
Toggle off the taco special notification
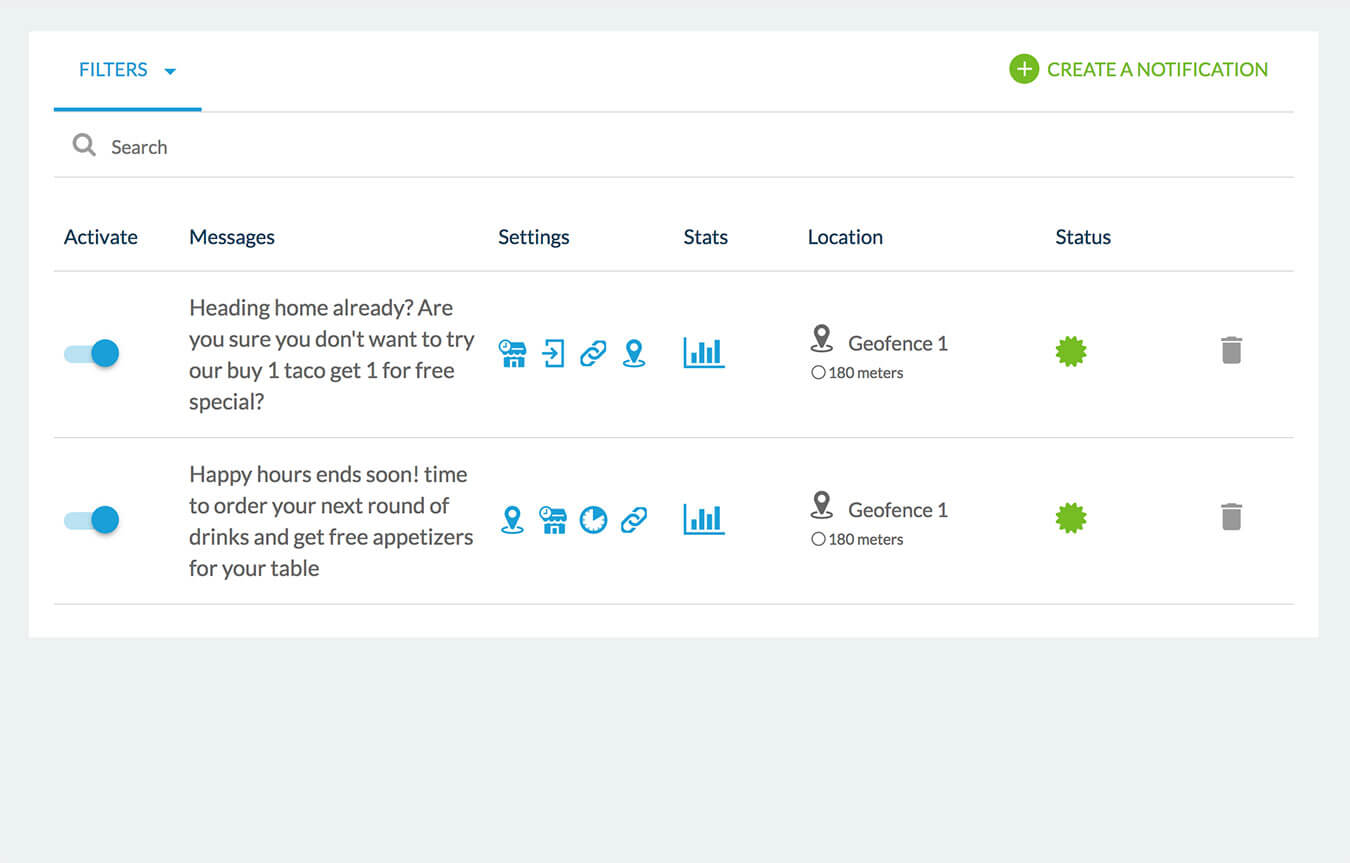92,353
